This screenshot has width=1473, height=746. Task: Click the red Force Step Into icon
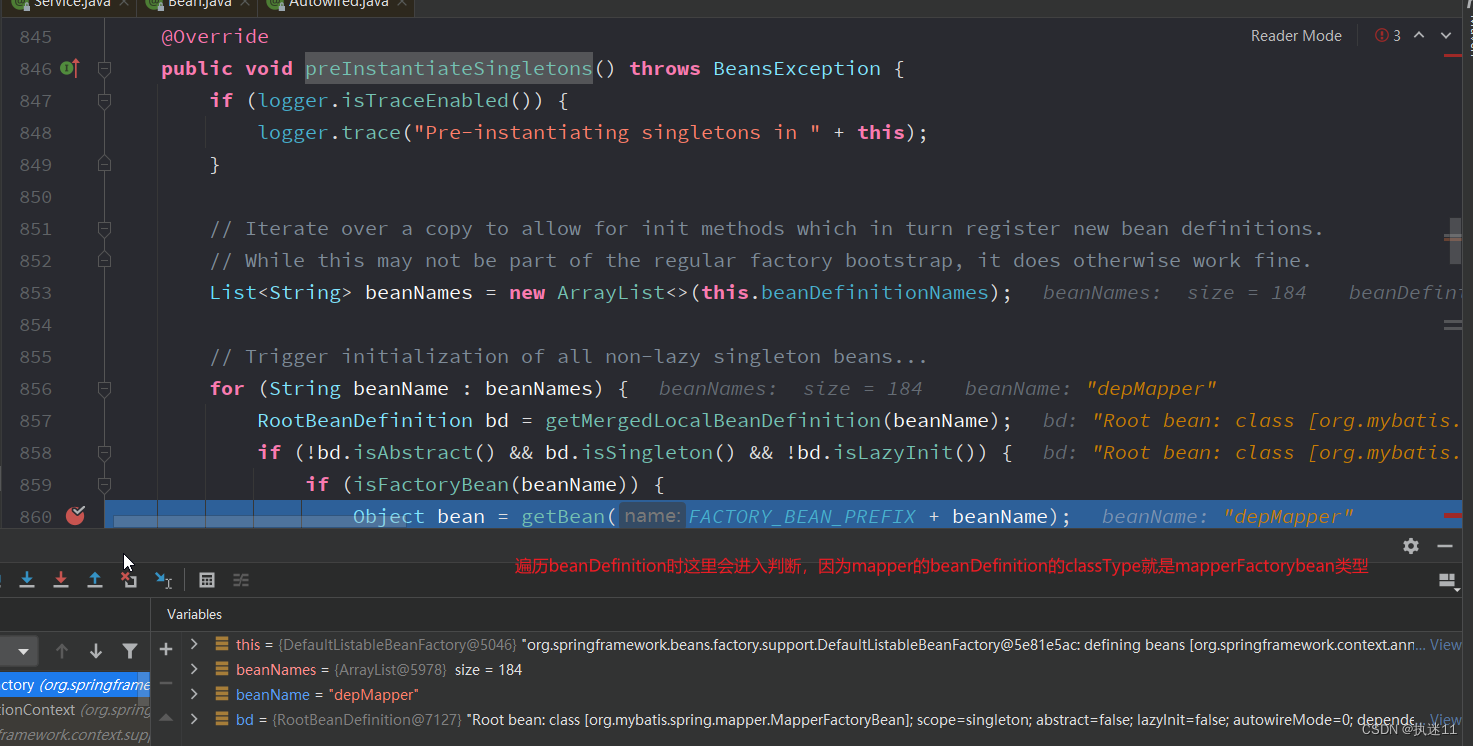click(61, 580)
